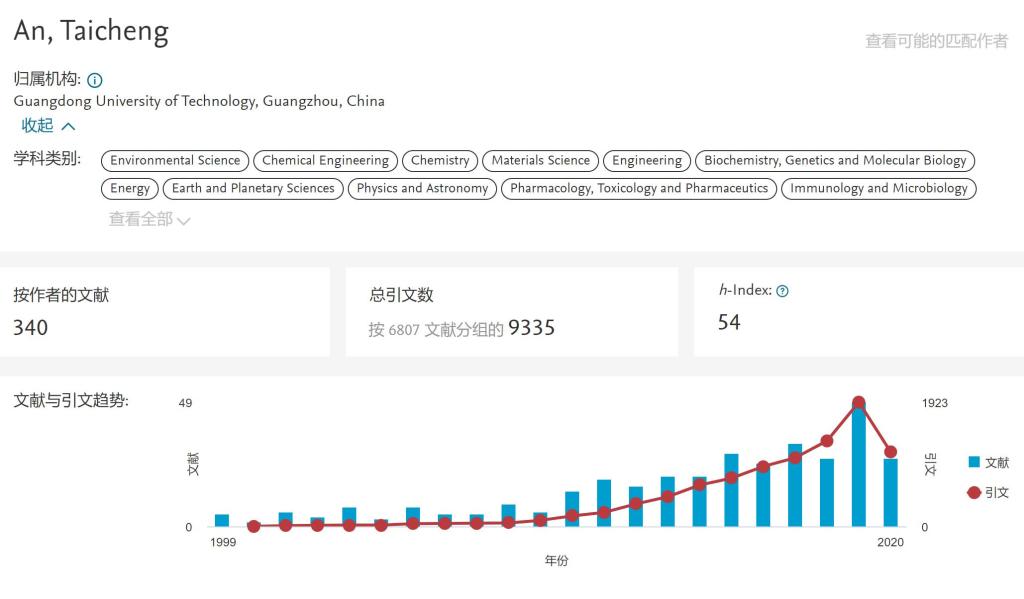Choose the Materials Science subject tag
This screenshot has height=599, width=1024.
(540, 160)
